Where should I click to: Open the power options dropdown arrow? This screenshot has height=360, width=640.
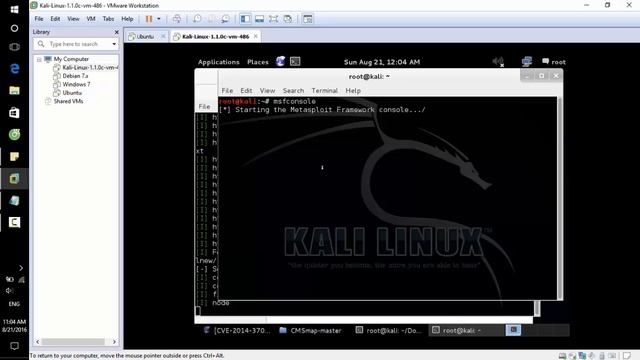159,19
